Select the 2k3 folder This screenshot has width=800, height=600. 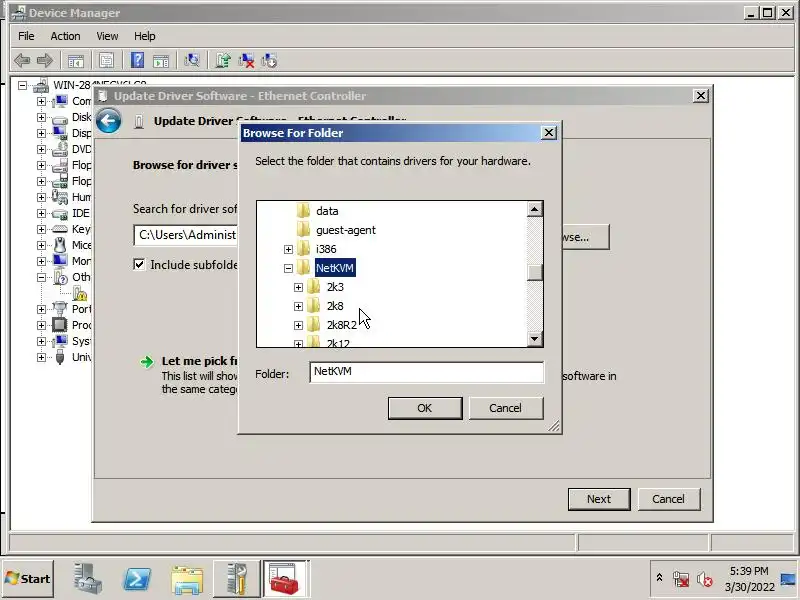[335, 287]
